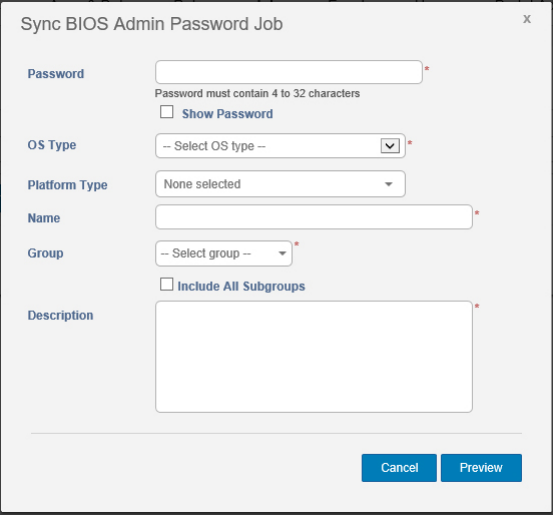This screenshot has width=553, height=515.
Task: Click the OS Type label
Action: click(x=52, y=145)
